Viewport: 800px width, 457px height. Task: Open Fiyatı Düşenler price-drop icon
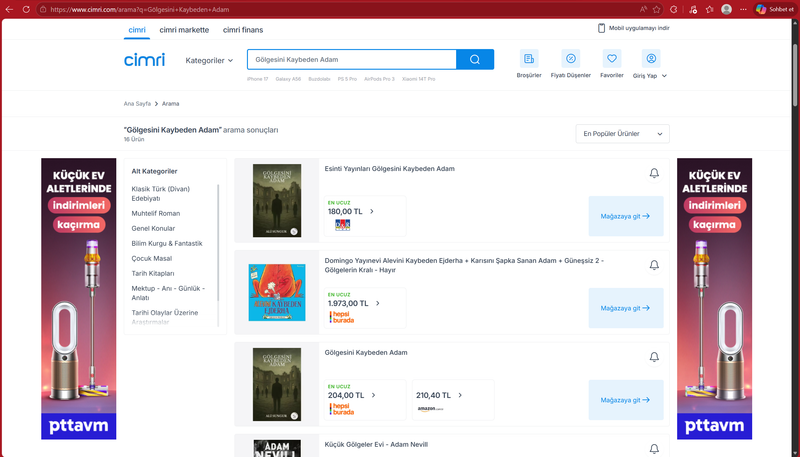(x=570, y=59)
